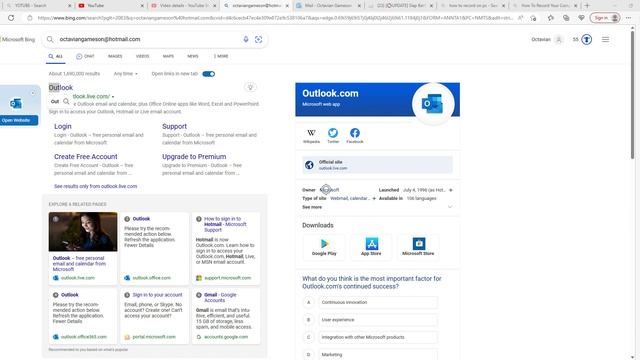Click the Octavian profile avatar icon

pyautogui.click(x=559, y=39)
